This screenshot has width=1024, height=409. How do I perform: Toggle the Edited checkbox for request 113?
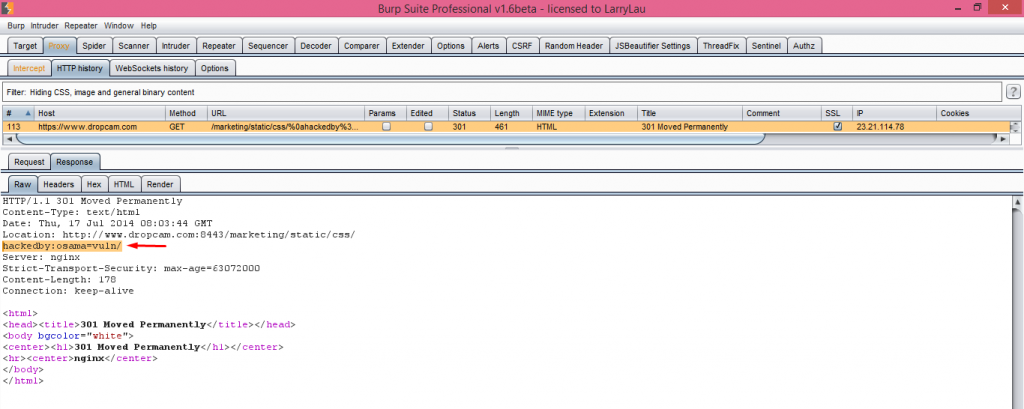(428, 127)
